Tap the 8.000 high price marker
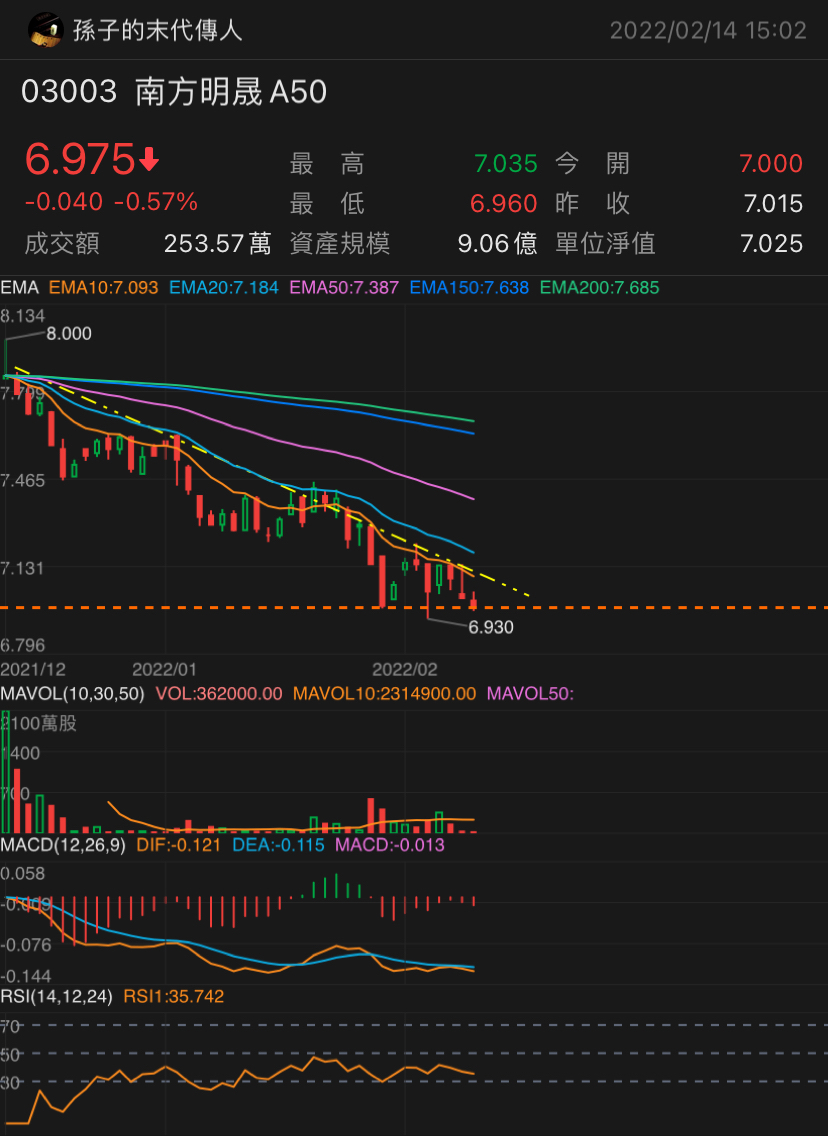 tap(69, 334)
